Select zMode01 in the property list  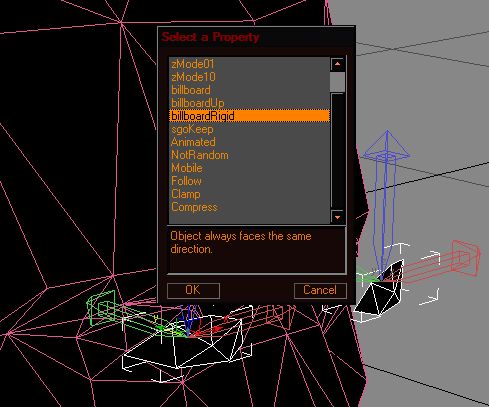coord(249,64)
